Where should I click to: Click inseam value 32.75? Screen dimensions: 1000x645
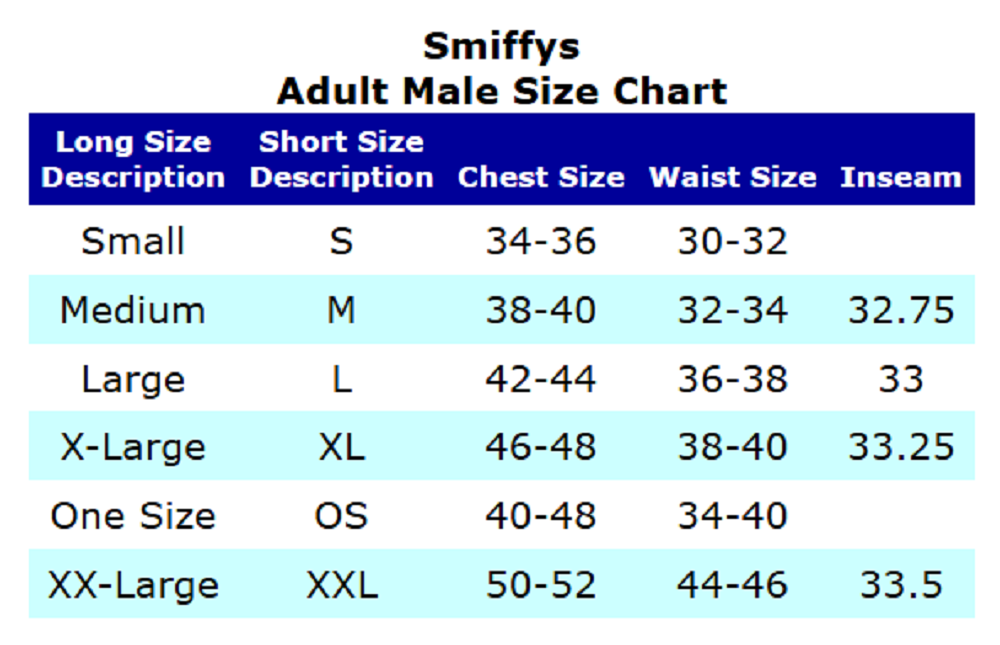901,310
